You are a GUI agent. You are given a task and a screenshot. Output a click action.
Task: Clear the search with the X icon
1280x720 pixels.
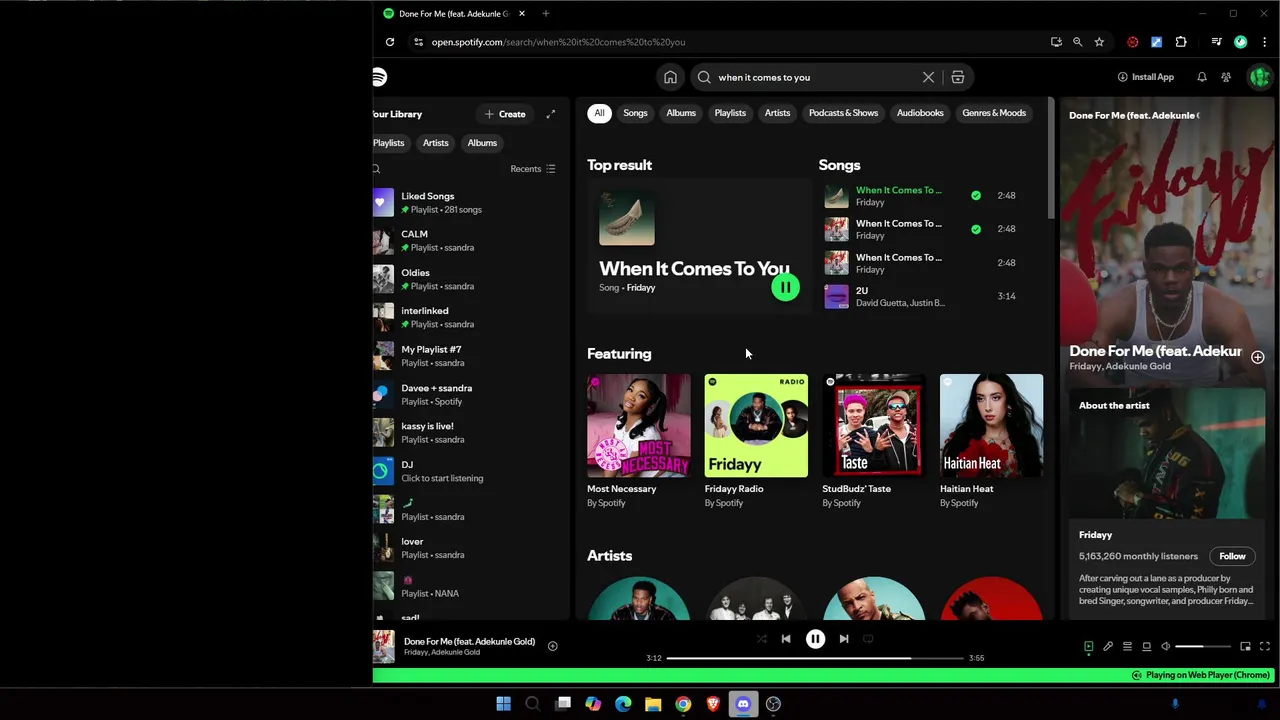928,77
